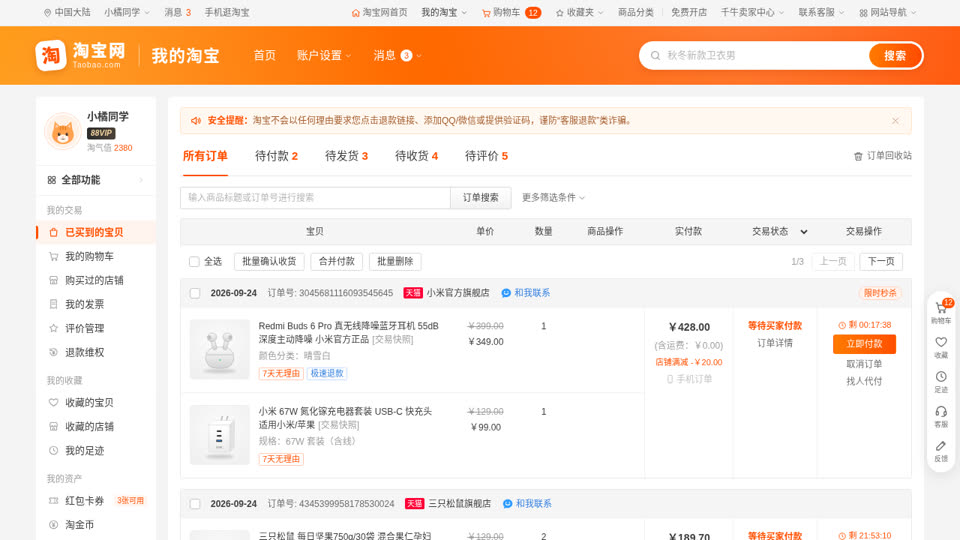Switch to the 待发货 tab
The height and width of the screenshot is (540, 960).
click(x=347, y=156)
